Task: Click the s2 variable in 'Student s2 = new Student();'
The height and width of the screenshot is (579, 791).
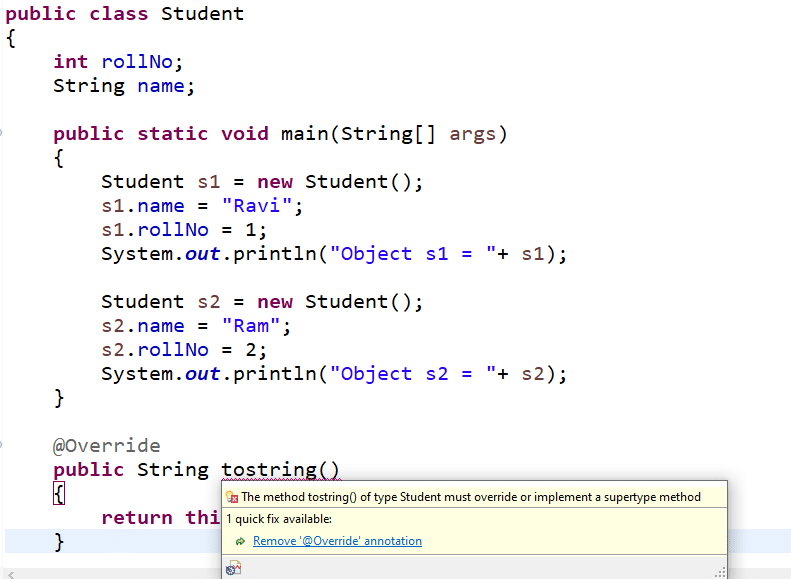Action: (x=208, y=302)
